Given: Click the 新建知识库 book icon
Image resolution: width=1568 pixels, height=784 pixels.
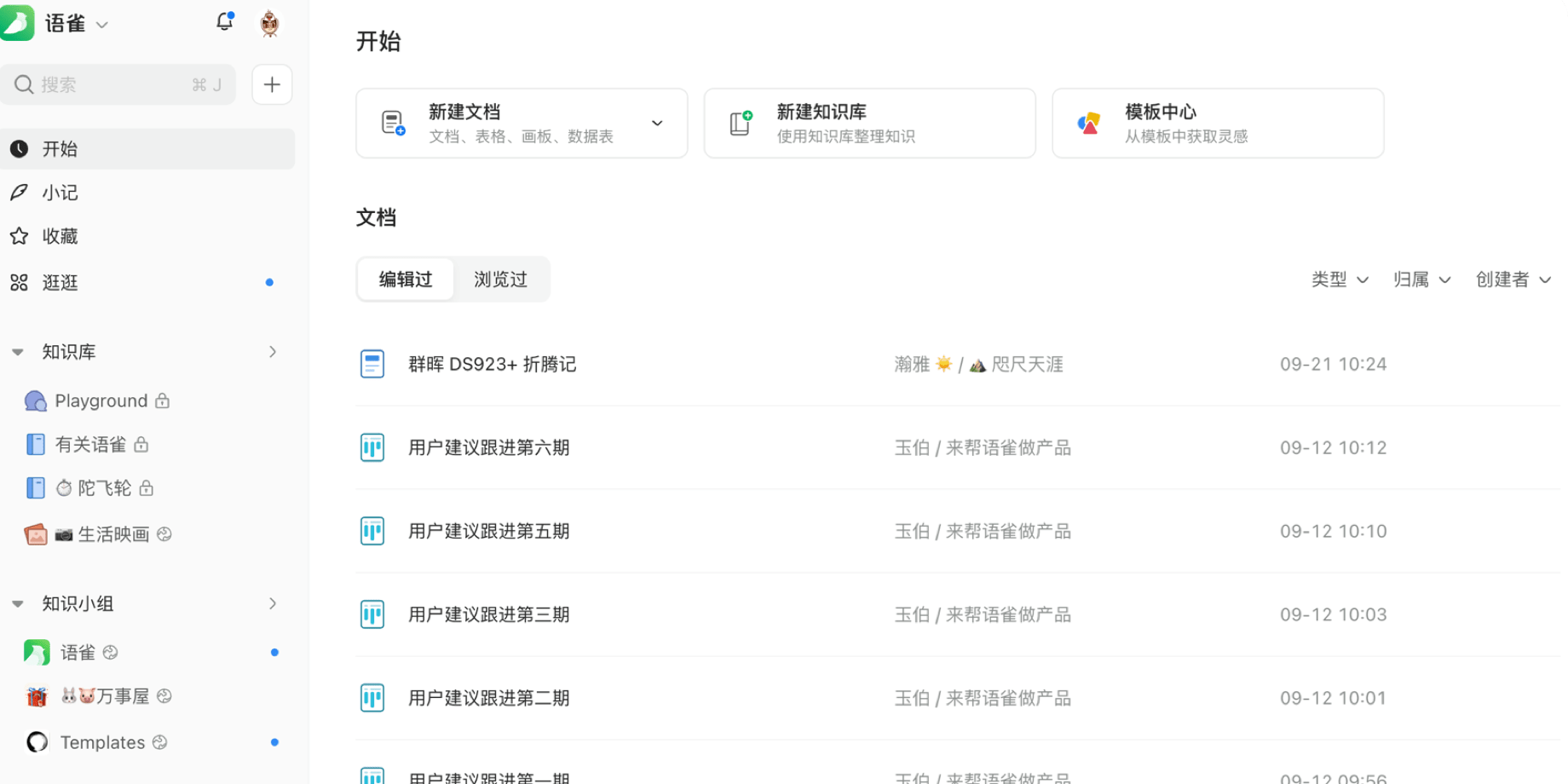Looking at the screenshot, I should [741, 123].
